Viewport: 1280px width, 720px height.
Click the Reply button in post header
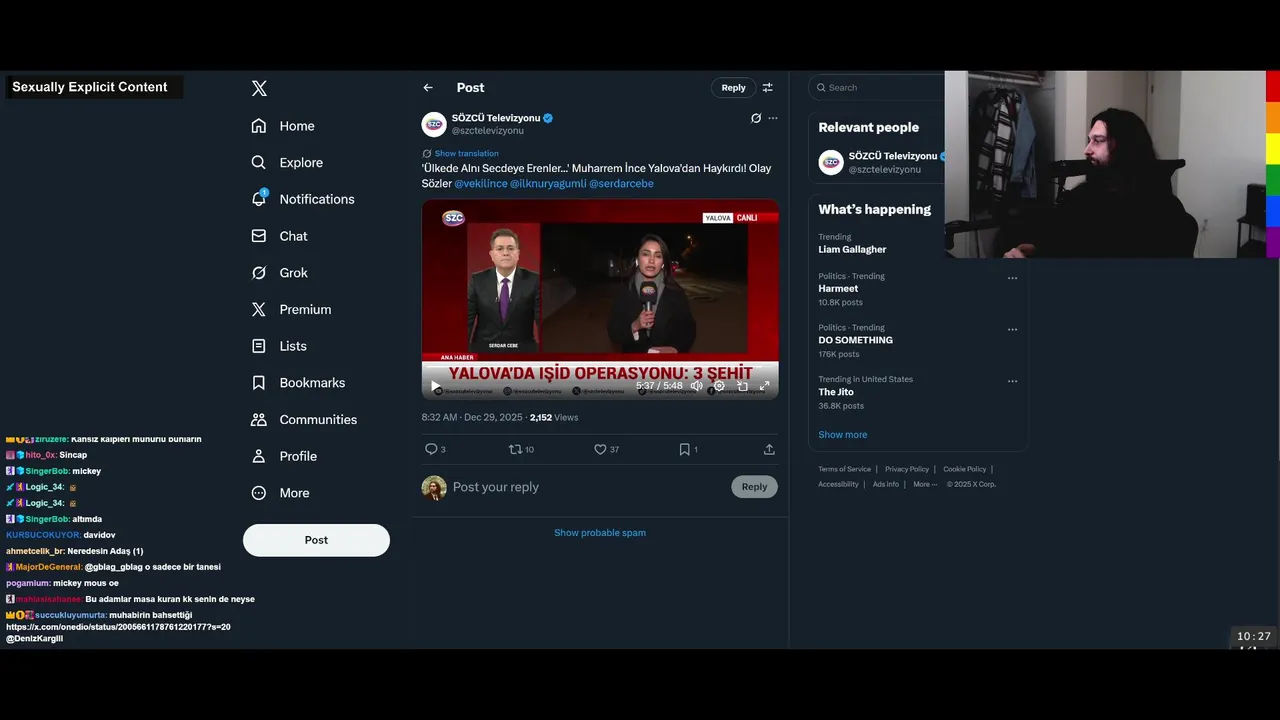(733, 88)
